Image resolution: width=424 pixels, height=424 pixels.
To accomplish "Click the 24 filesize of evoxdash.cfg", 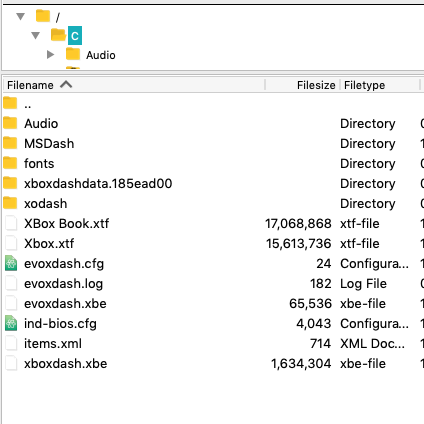I will point(324,264).
